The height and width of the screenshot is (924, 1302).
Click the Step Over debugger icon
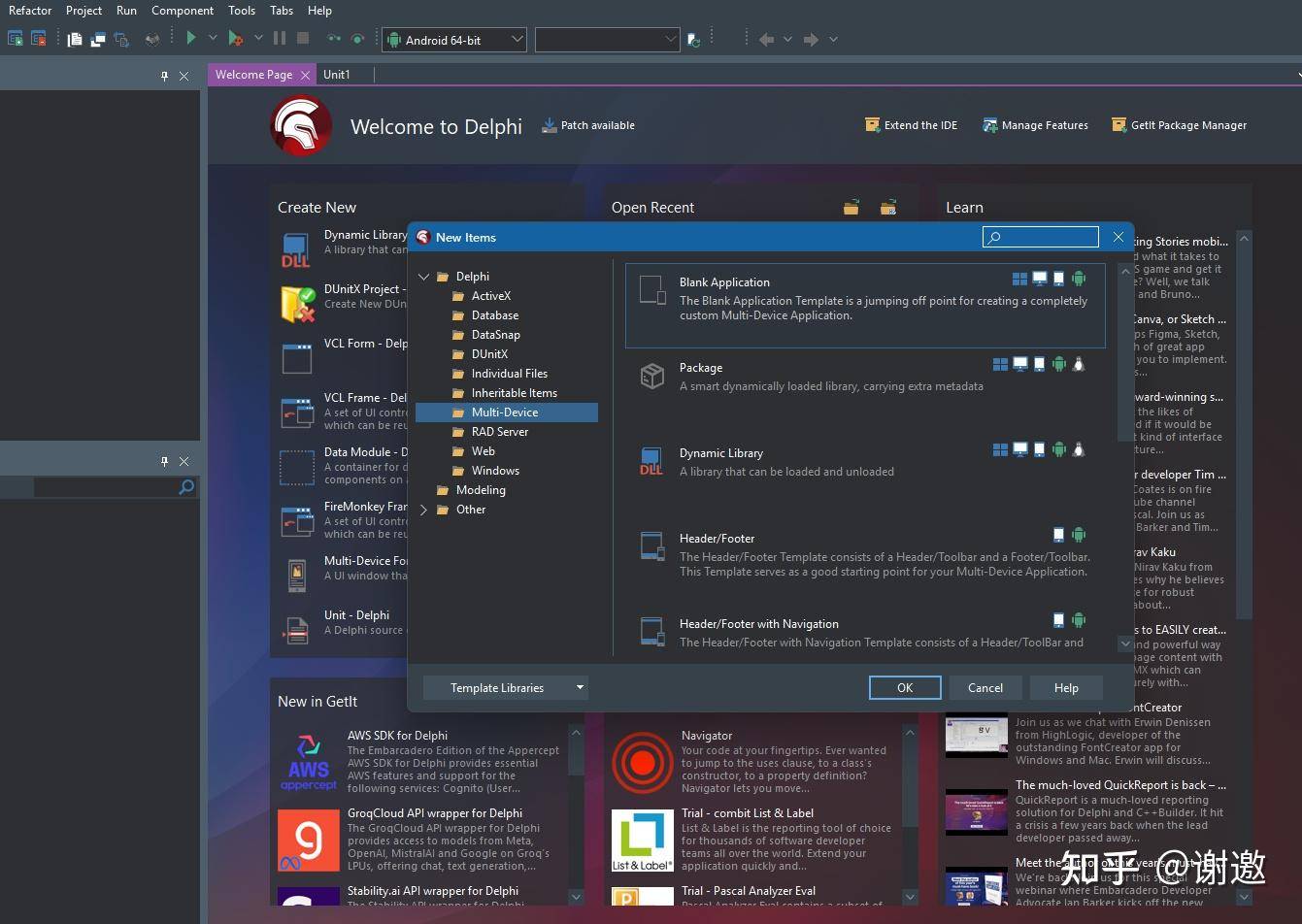[357, 39]
